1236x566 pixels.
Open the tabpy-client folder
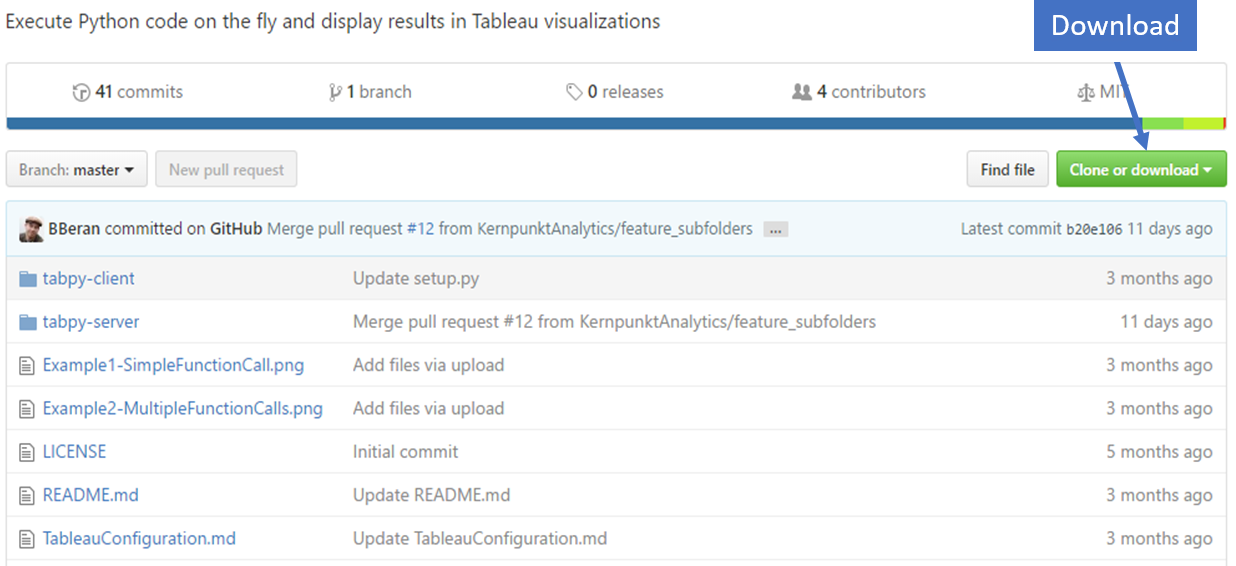88,279
